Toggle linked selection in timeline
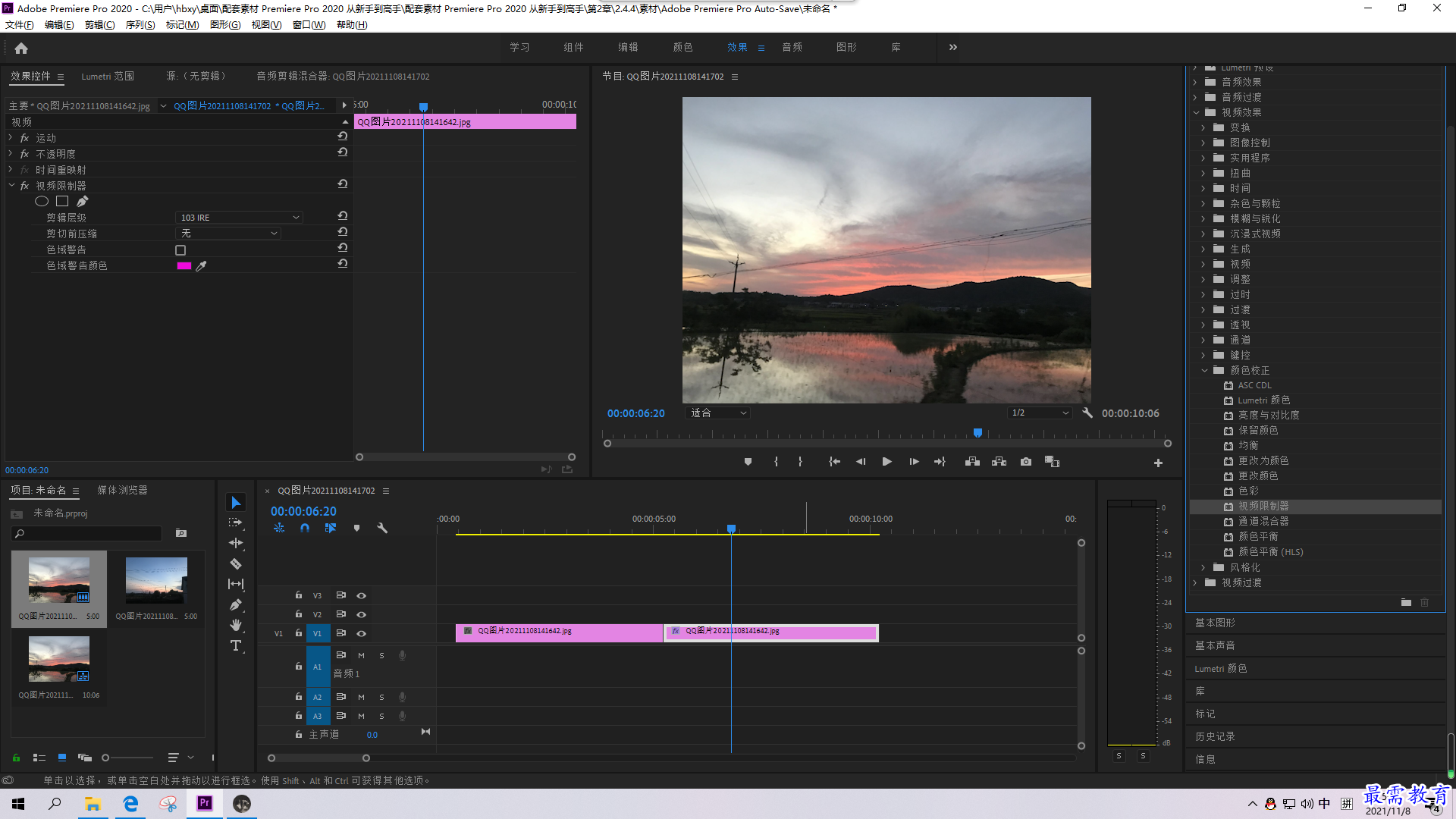The width and height of the screenshot is (1456, 819). 331,529
